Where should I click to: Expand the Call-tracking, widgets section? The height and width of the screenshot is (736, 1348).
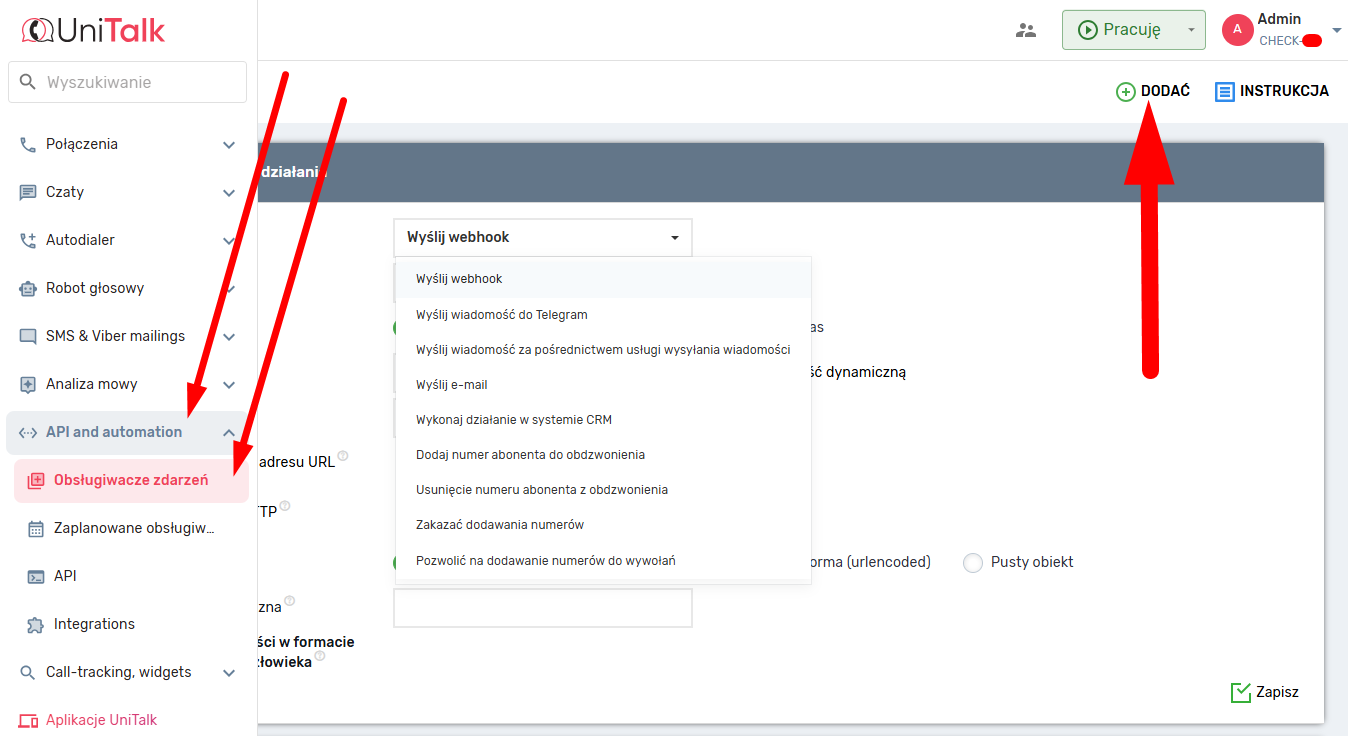(229, 673)
